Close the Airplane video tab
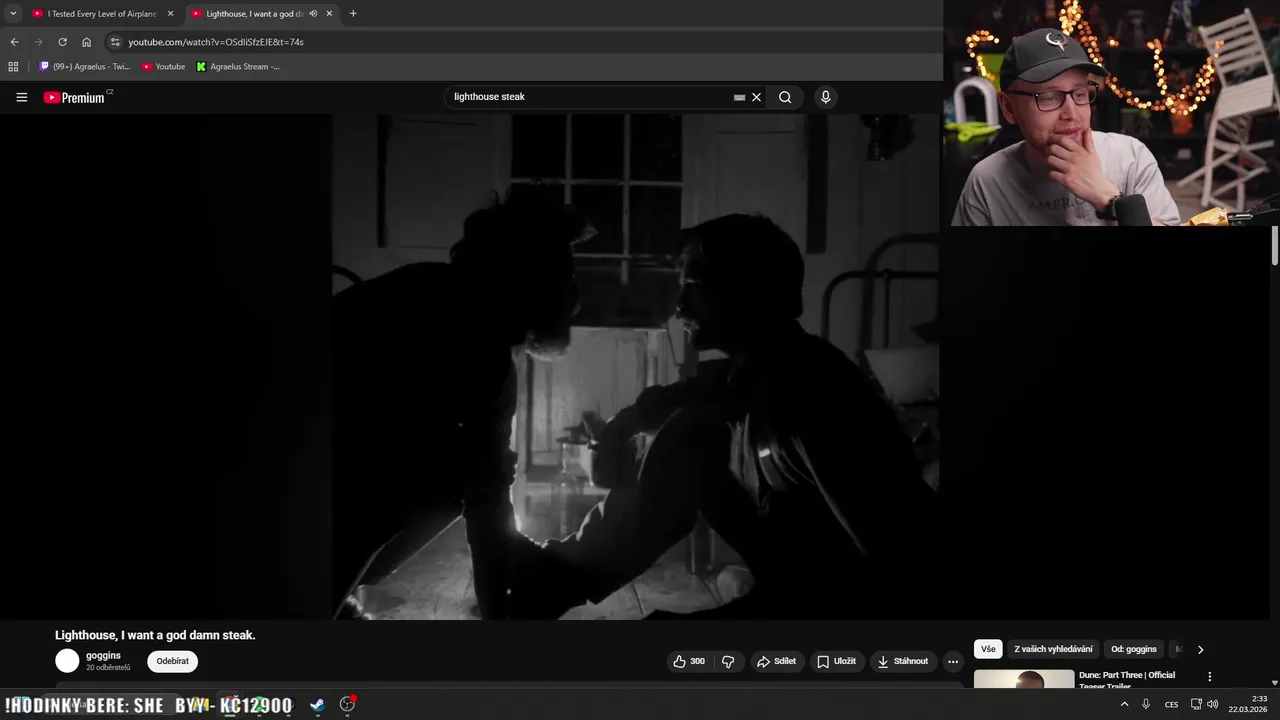 [x=170, y=14]
